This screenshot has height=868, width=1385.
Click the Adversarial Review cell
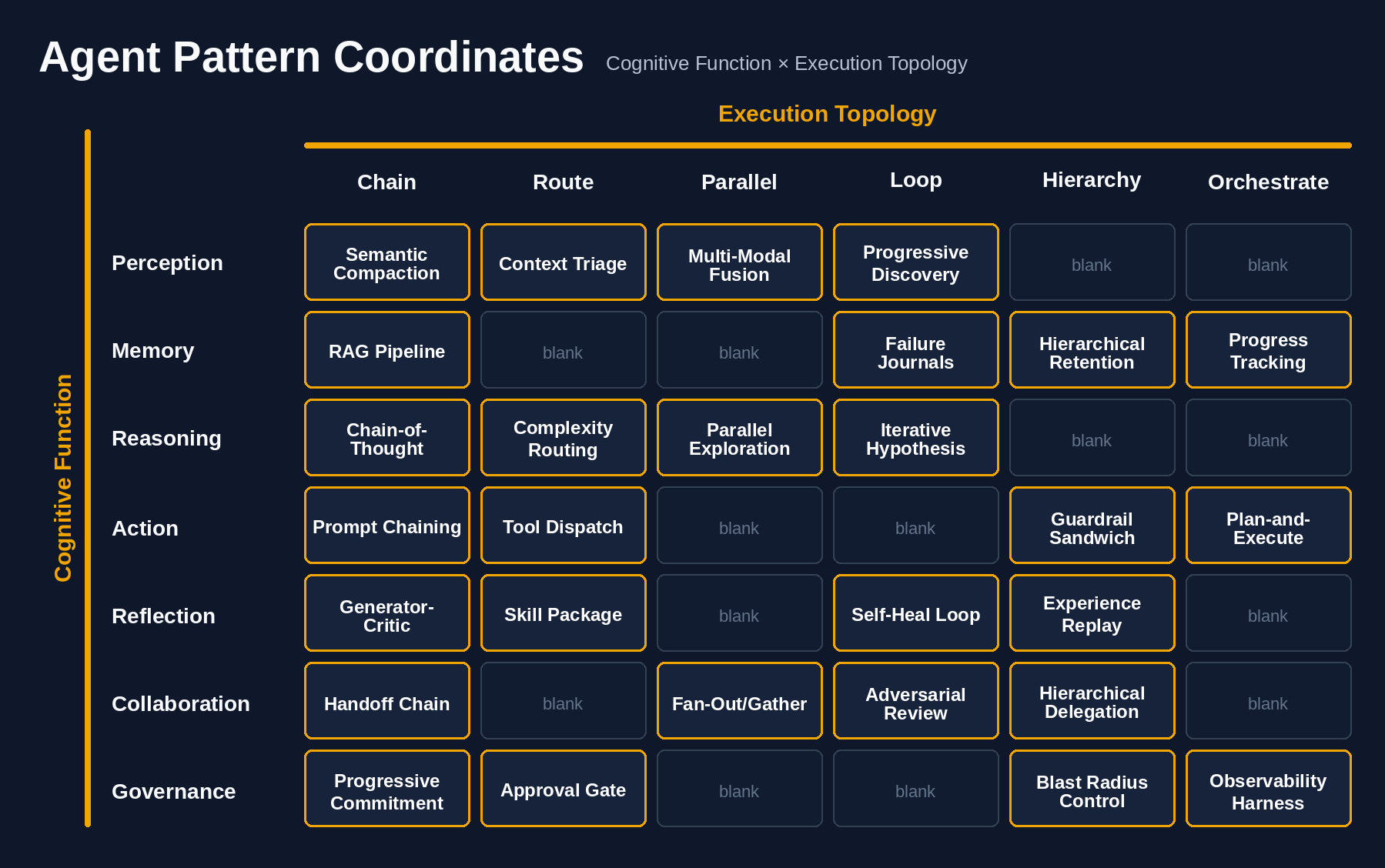pyautogui.click(x=915, y=701)
